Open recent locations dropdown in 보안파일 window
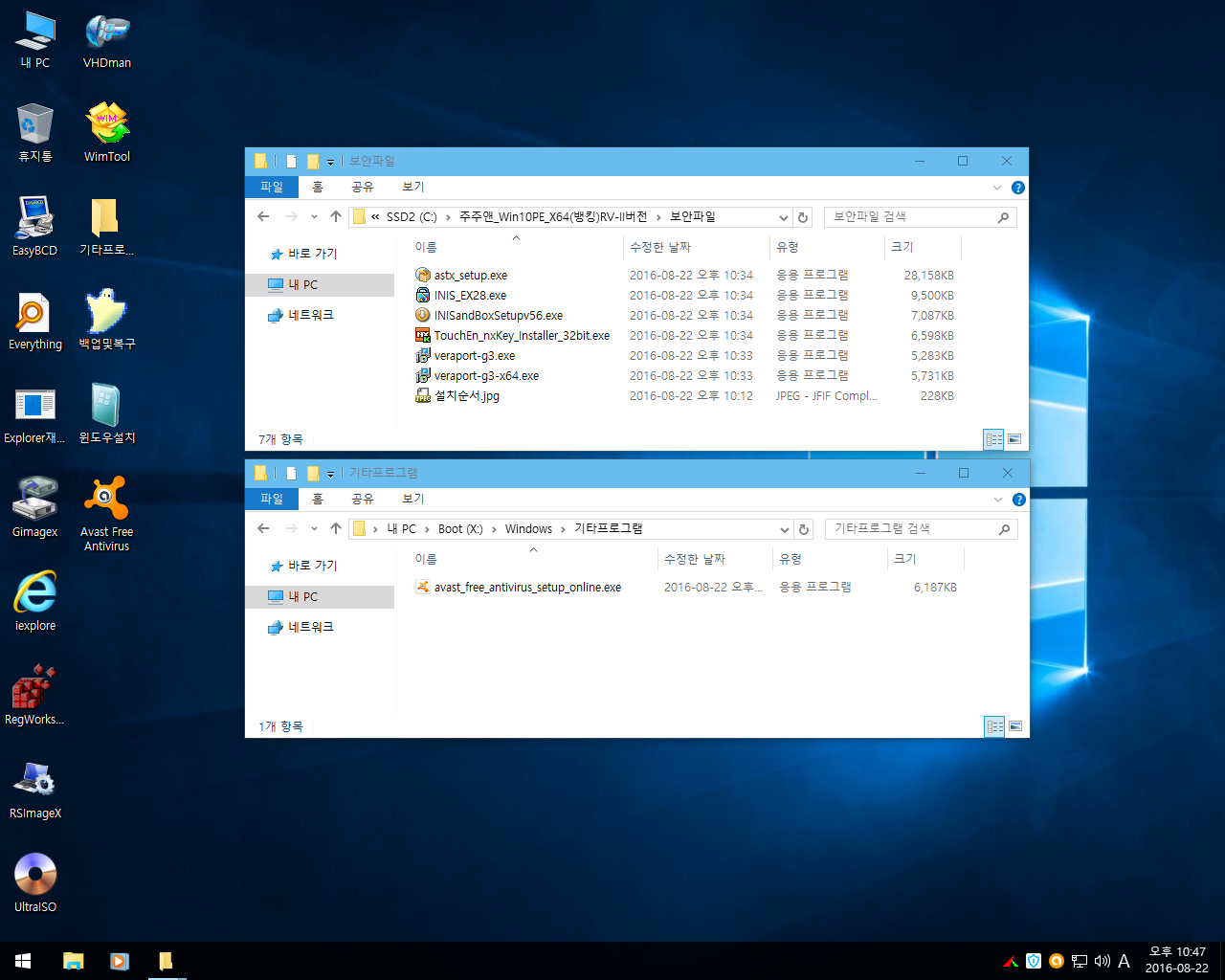The height and width of the screenshot is (980, 1225). click(314, 217)
